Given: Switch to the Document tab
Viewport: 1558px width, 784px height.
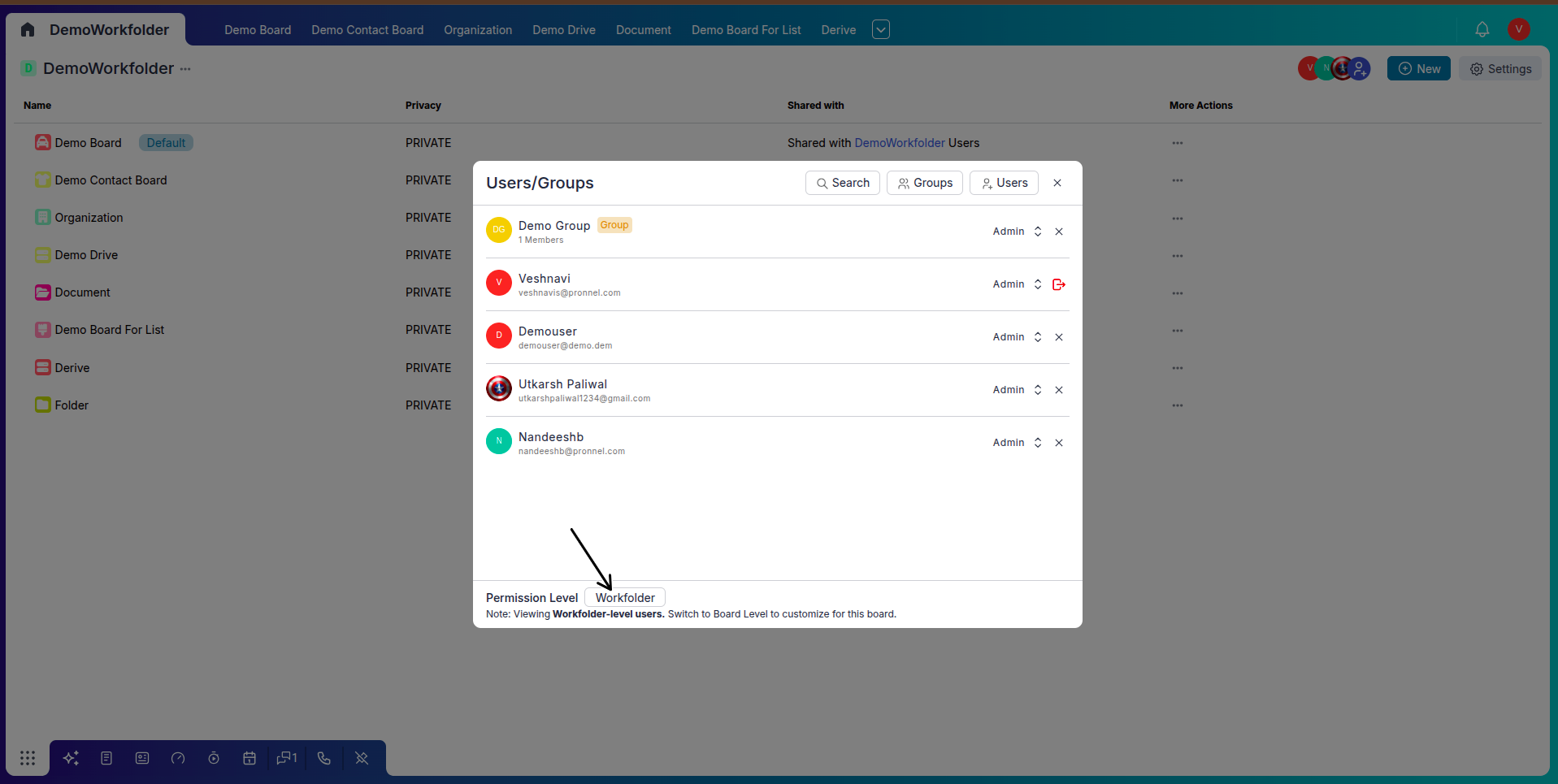Looking at the screenshot, I should click(x=644, y=30).
